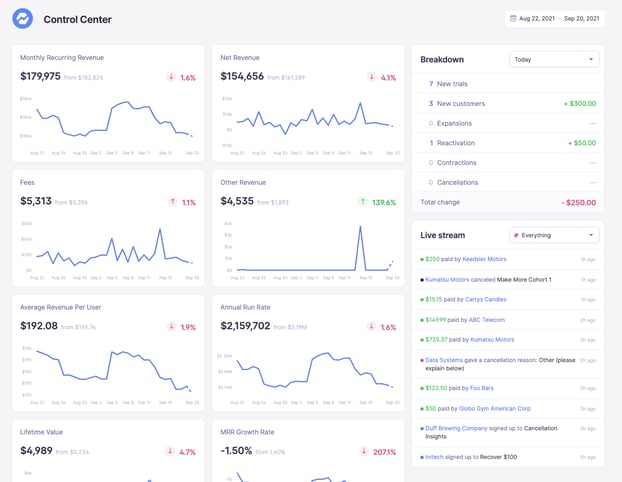Select the '3 New customers' breakdown row
The width and height of the screenshot is (622, 482).
[508, 104]
